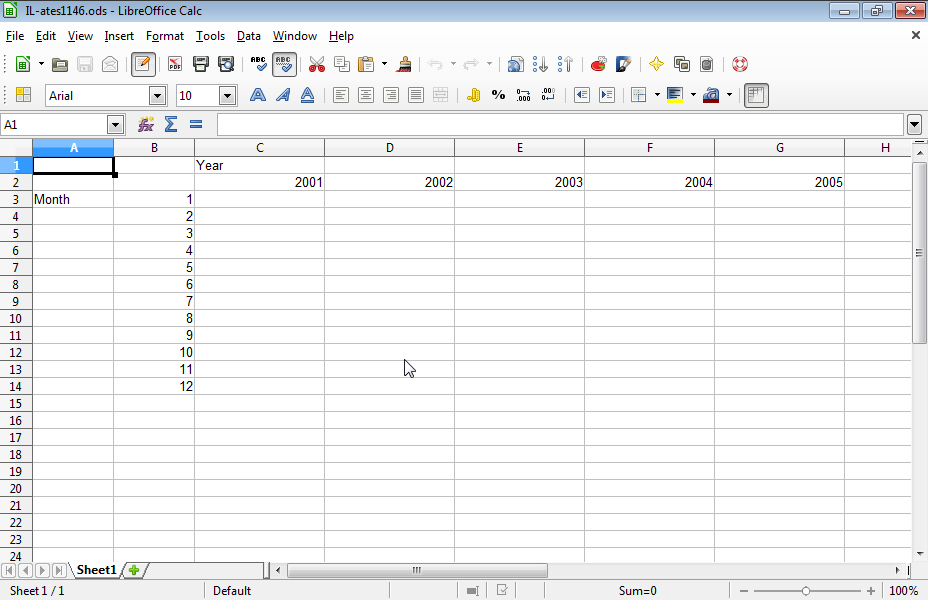
Task: Click the Data Sources icon
Action: click(707, 64)
